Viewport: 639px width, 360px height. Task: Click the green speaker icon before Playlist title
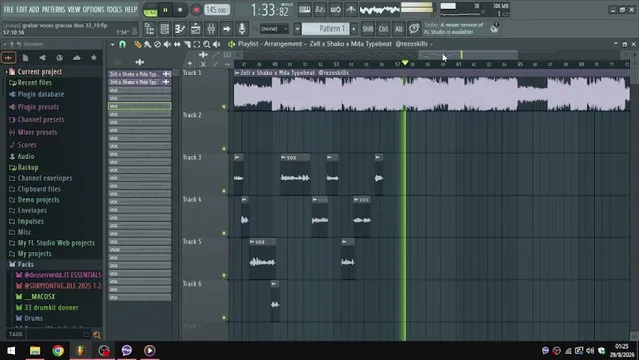tap(231, 44)
